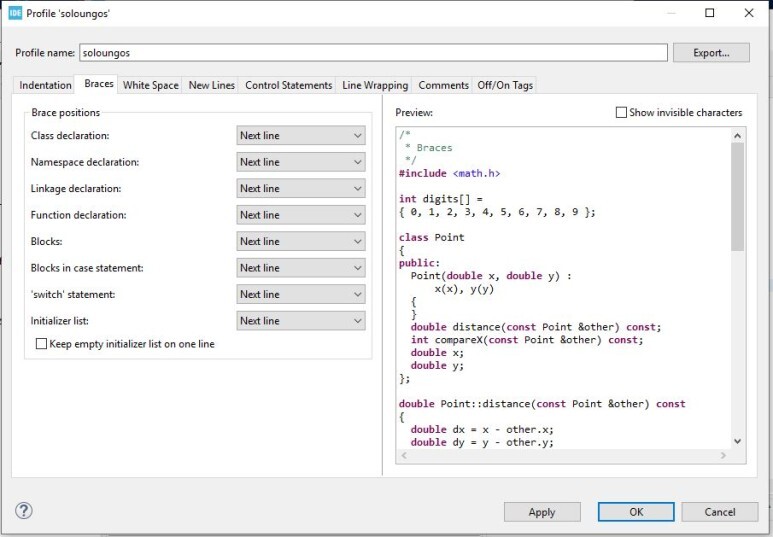Maximize the Profile dialog window
The width and height of the screenshot is (773, 537).
(709, 13)
